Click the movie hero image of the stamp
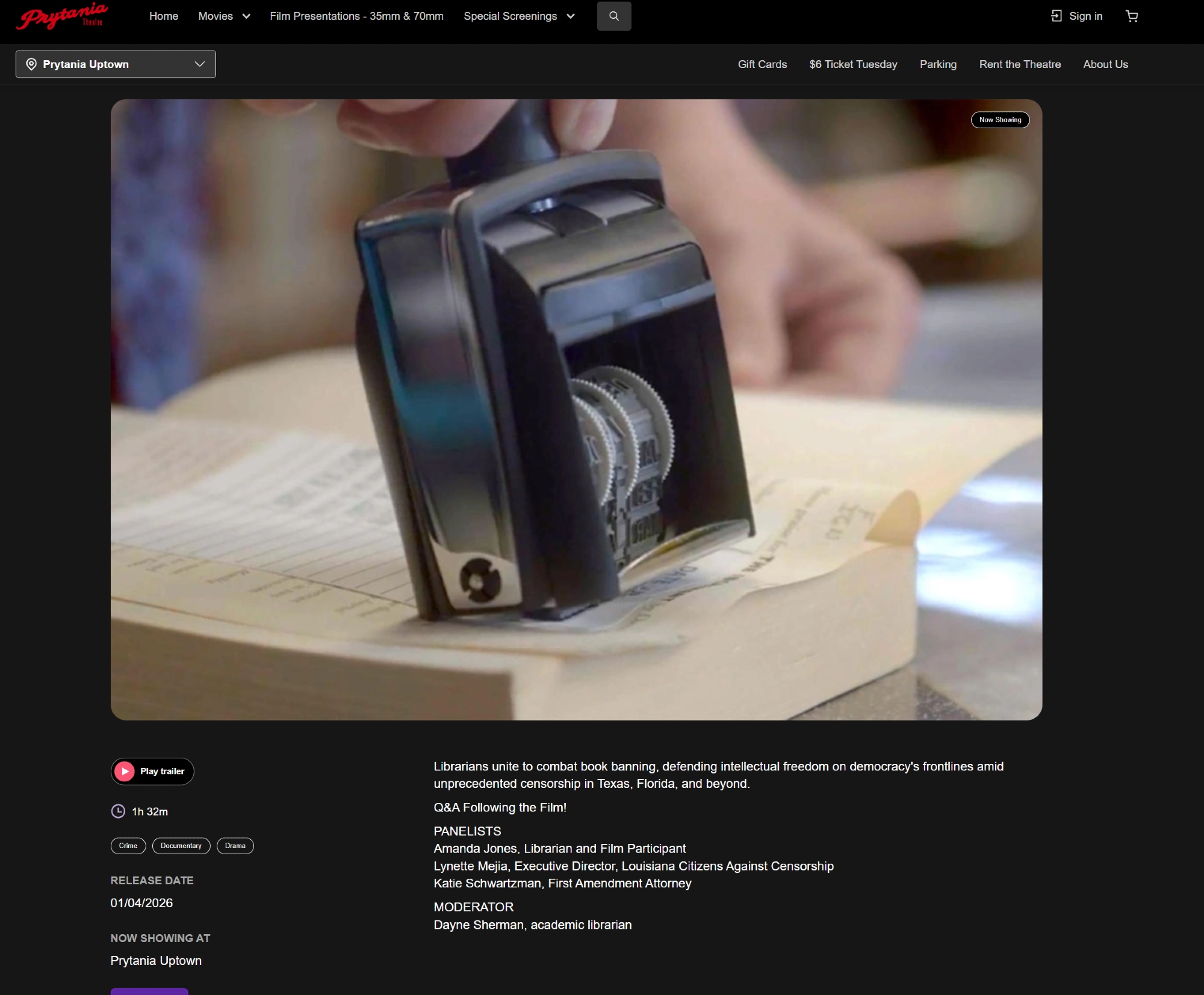Viewport: 1204px width, 995px height. tap(576, 409)
